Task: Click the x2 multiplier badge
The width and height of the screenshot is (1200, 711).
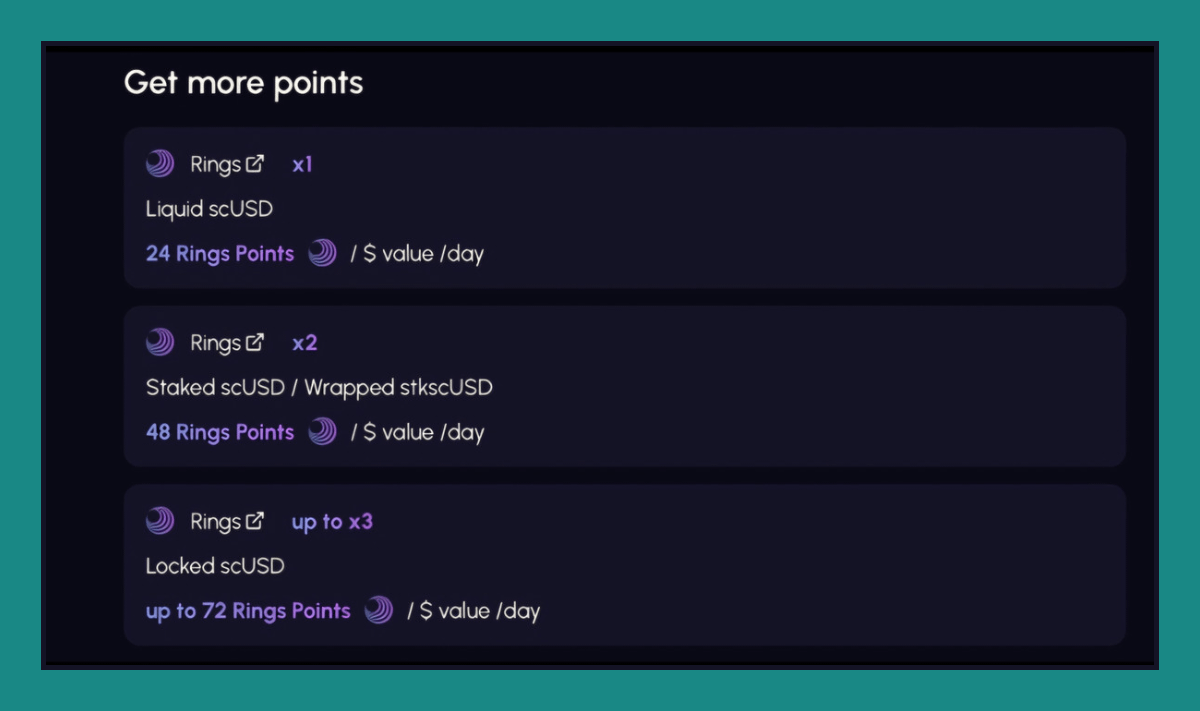Action: (304, 343)
